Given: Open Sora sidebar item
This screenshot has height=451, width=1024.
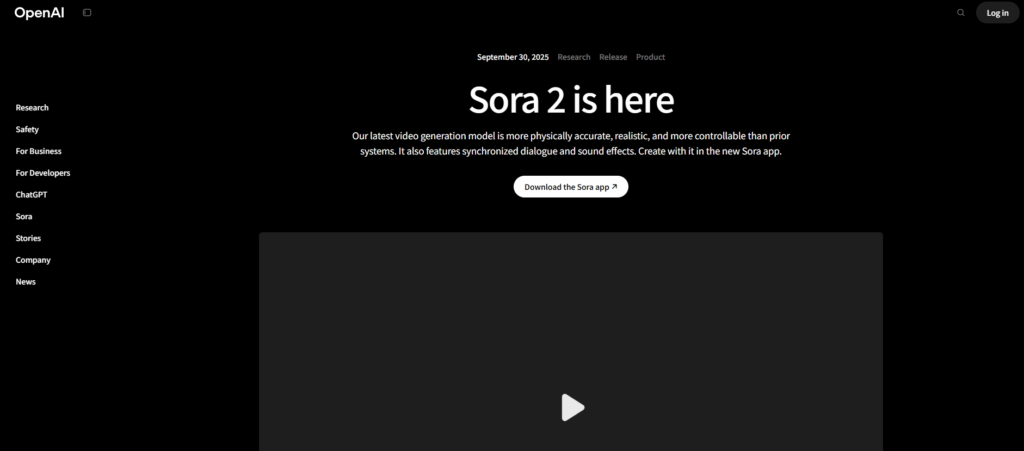Looking at the screenshot, I should (24, 216).
